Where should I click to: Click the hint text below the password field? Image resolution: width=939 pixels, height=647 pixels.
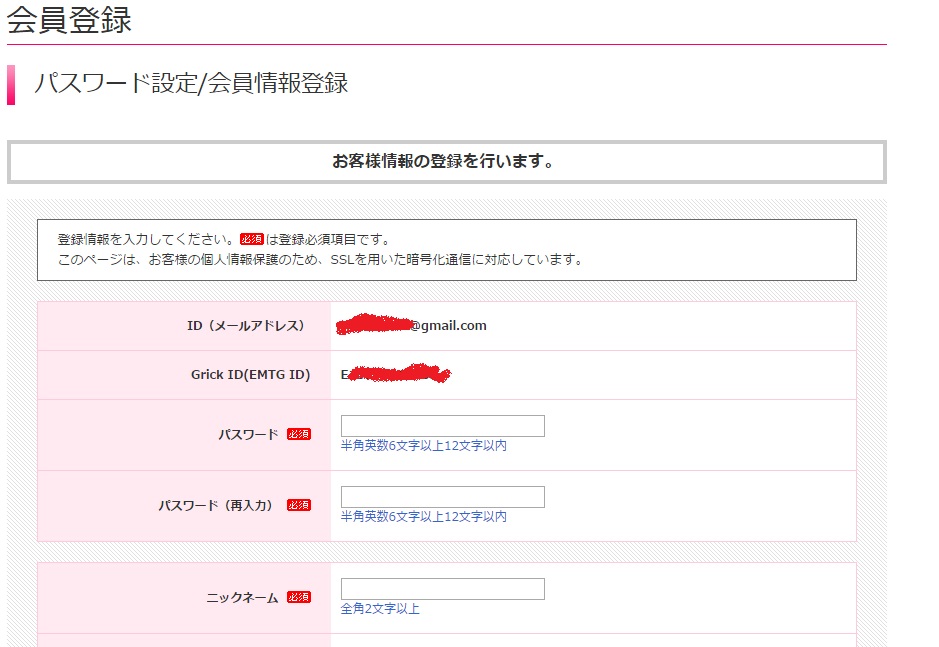tap(423, 446)
